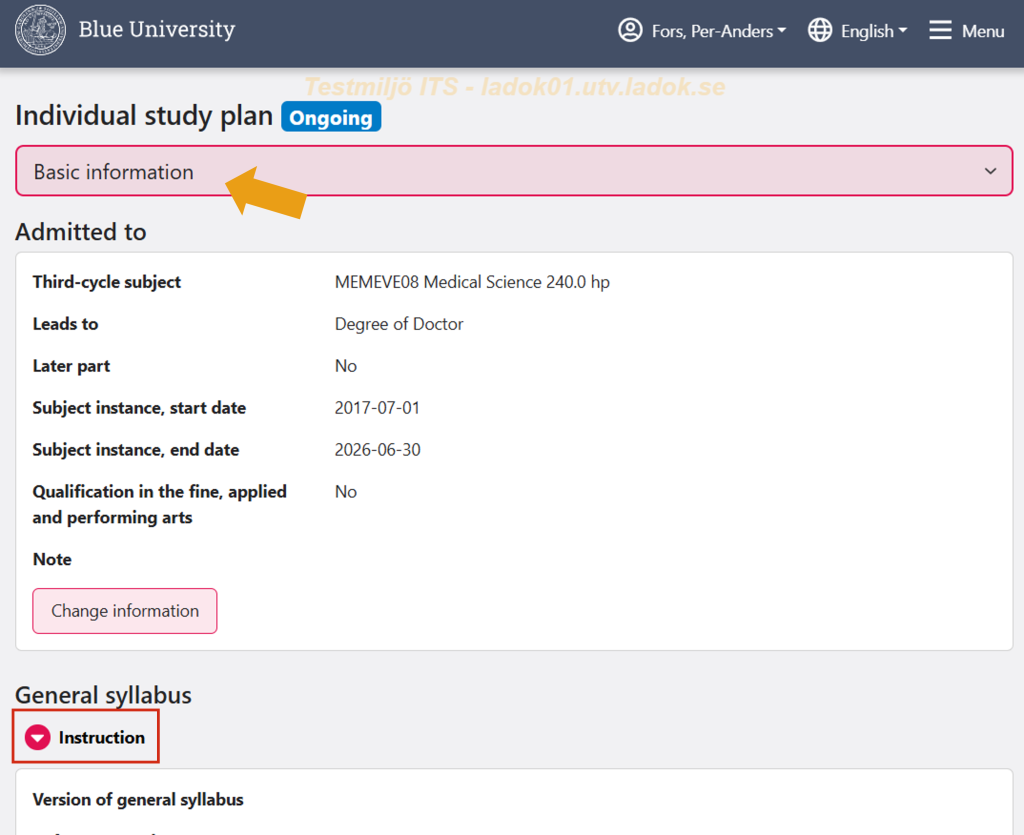
Task: Click the No value for Later part
Action: click(345, 366)
